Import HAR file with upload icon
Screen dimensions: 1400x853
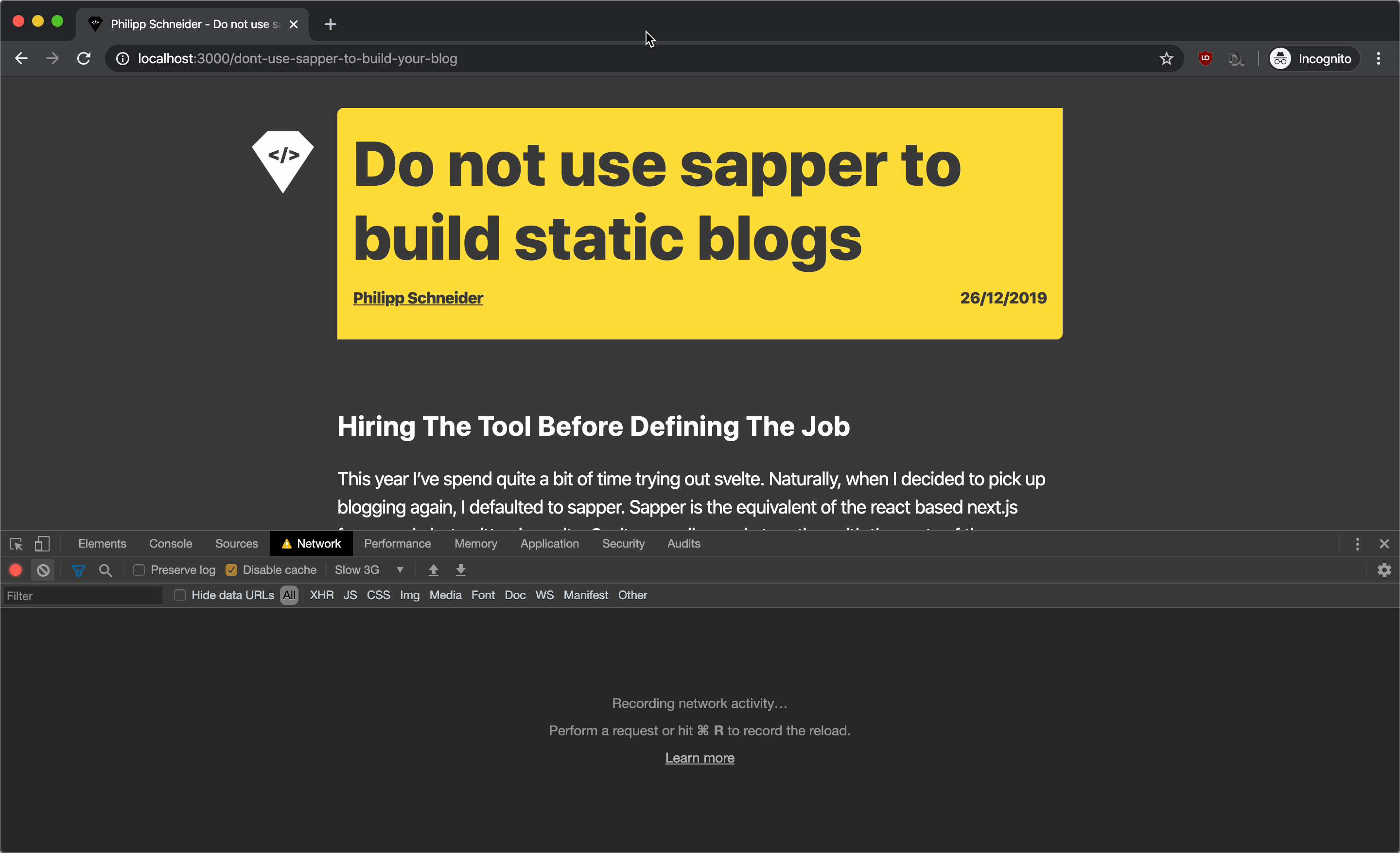(433, 570)
